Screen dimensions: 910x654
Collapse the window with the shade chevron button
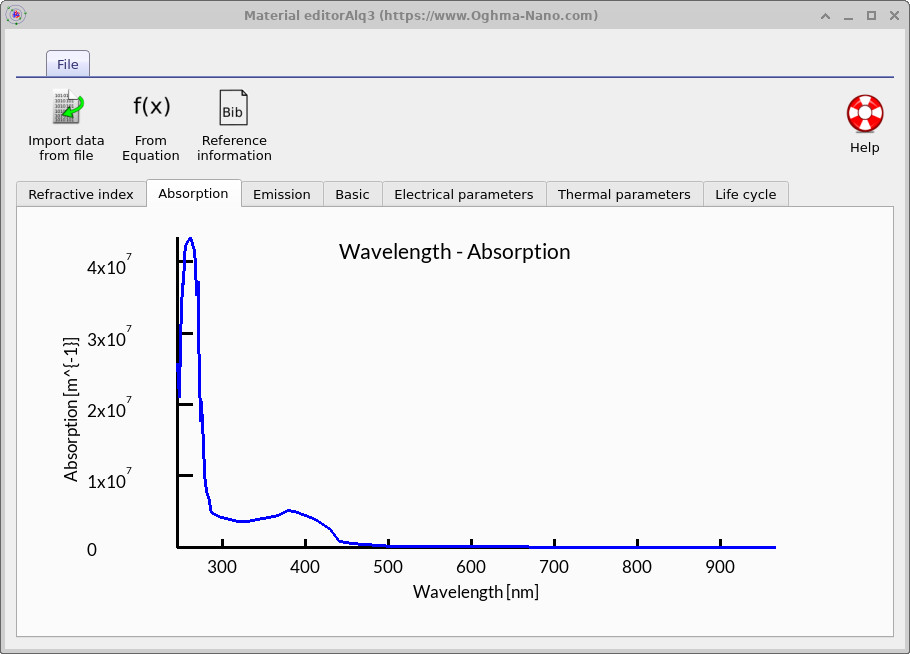[x=825, y=16]
